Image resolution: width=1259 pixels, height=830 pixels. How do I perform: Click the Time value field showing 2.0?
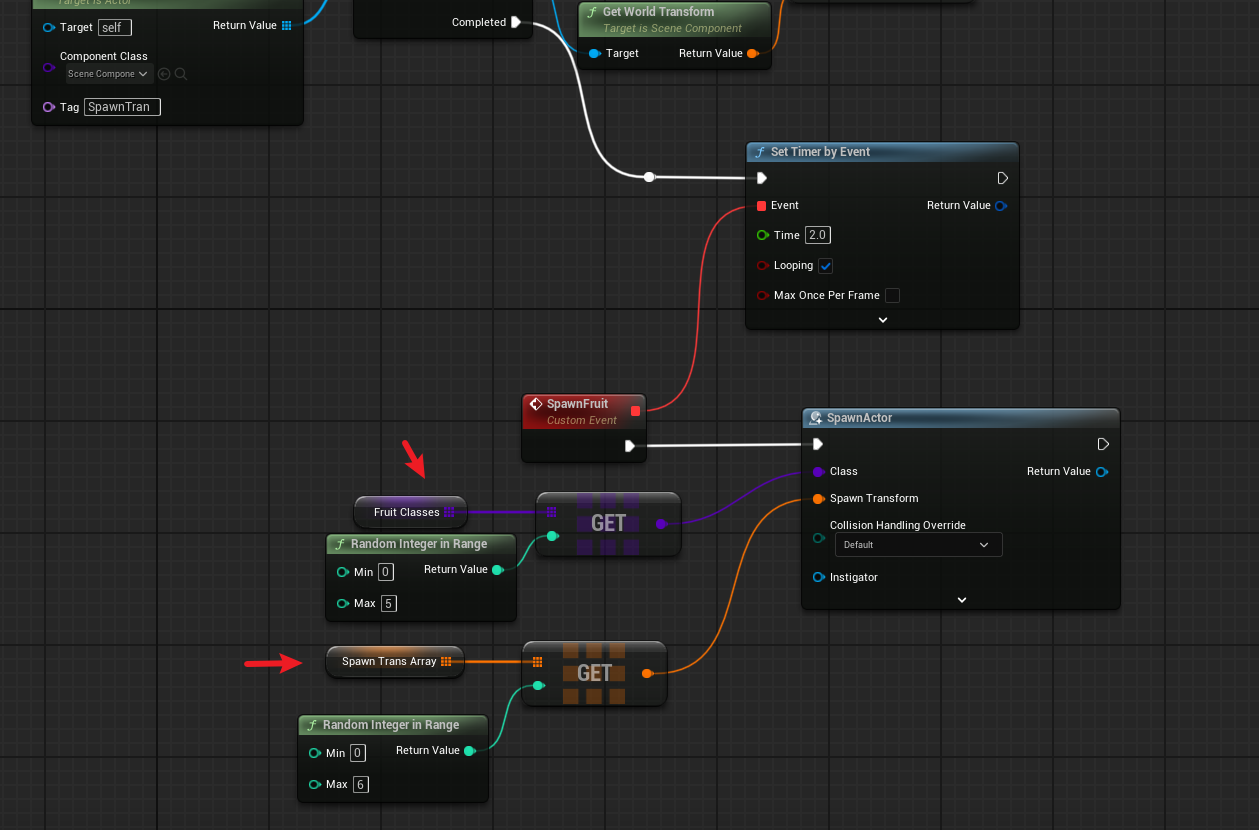(x=818, y=235)
